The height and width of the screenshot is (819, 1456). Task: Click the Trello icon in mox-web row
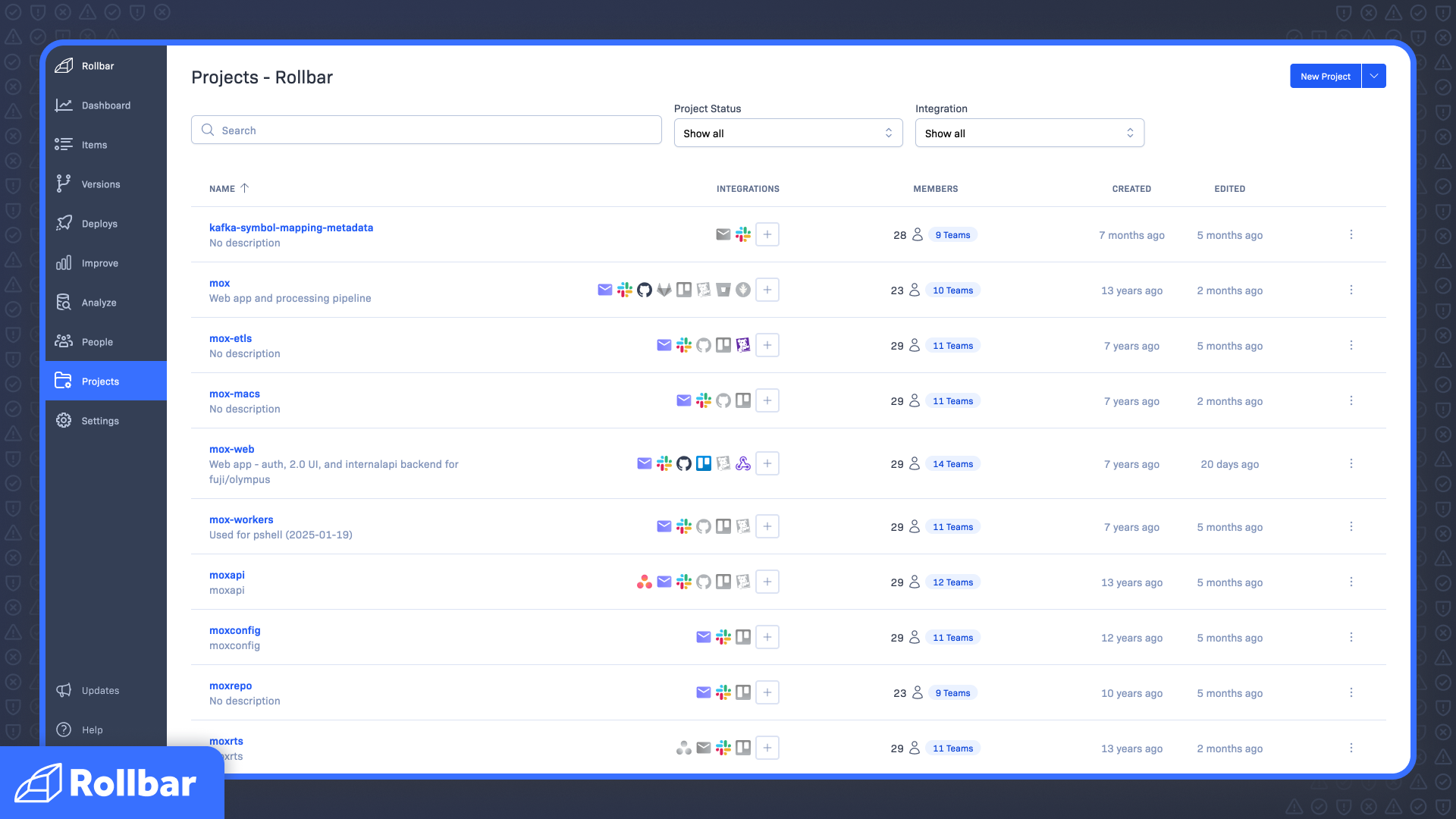pos(704,463)
